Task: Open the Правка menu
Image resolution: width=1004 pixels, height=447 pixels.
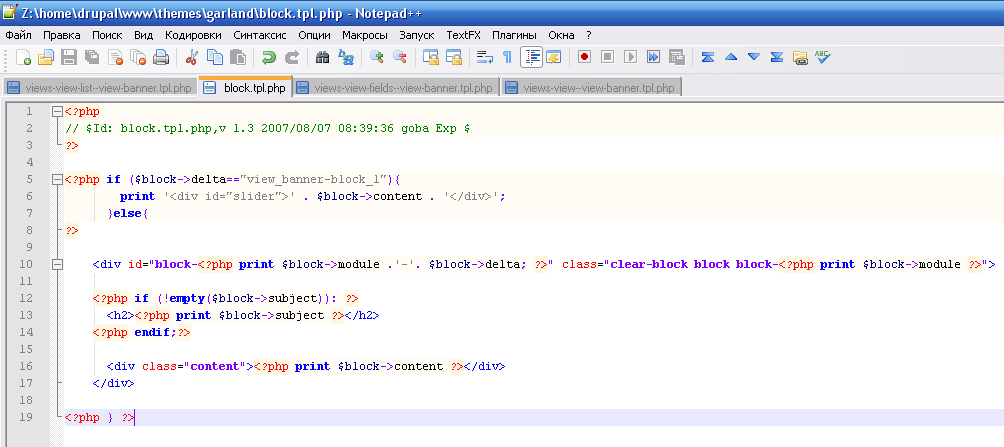Action: (61, 35)
